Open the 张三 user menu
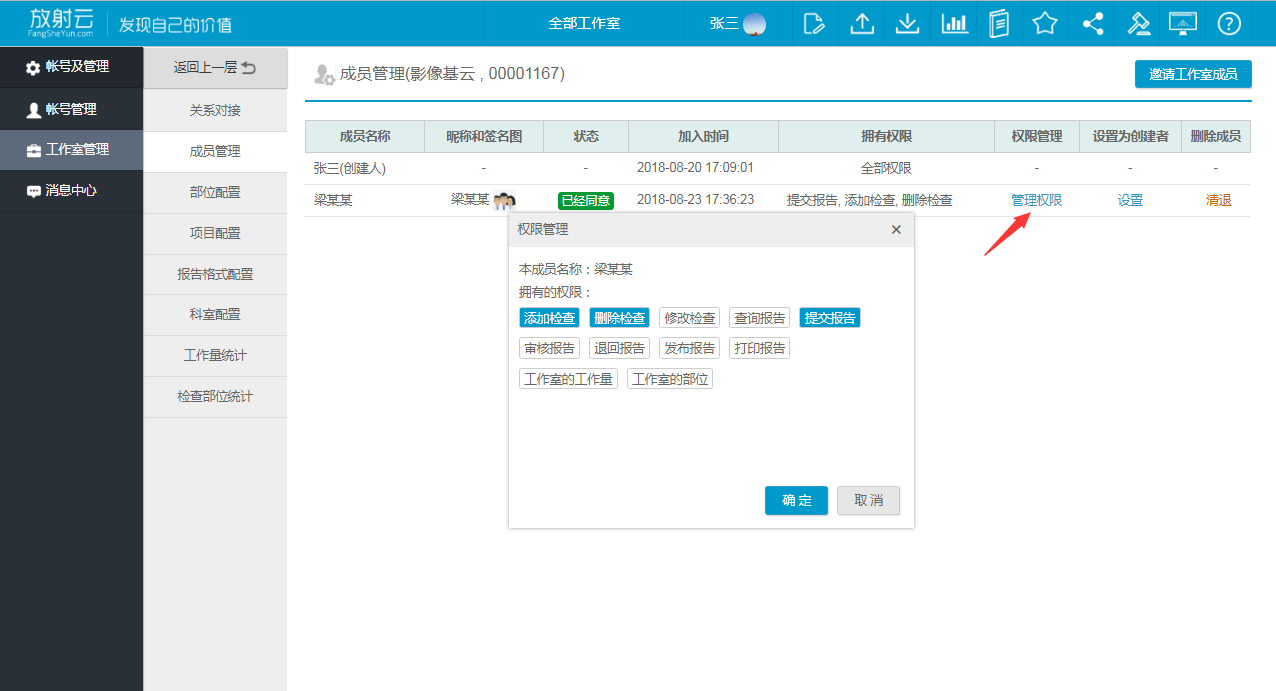This screenshot has width=1276, height=691. 737,23
